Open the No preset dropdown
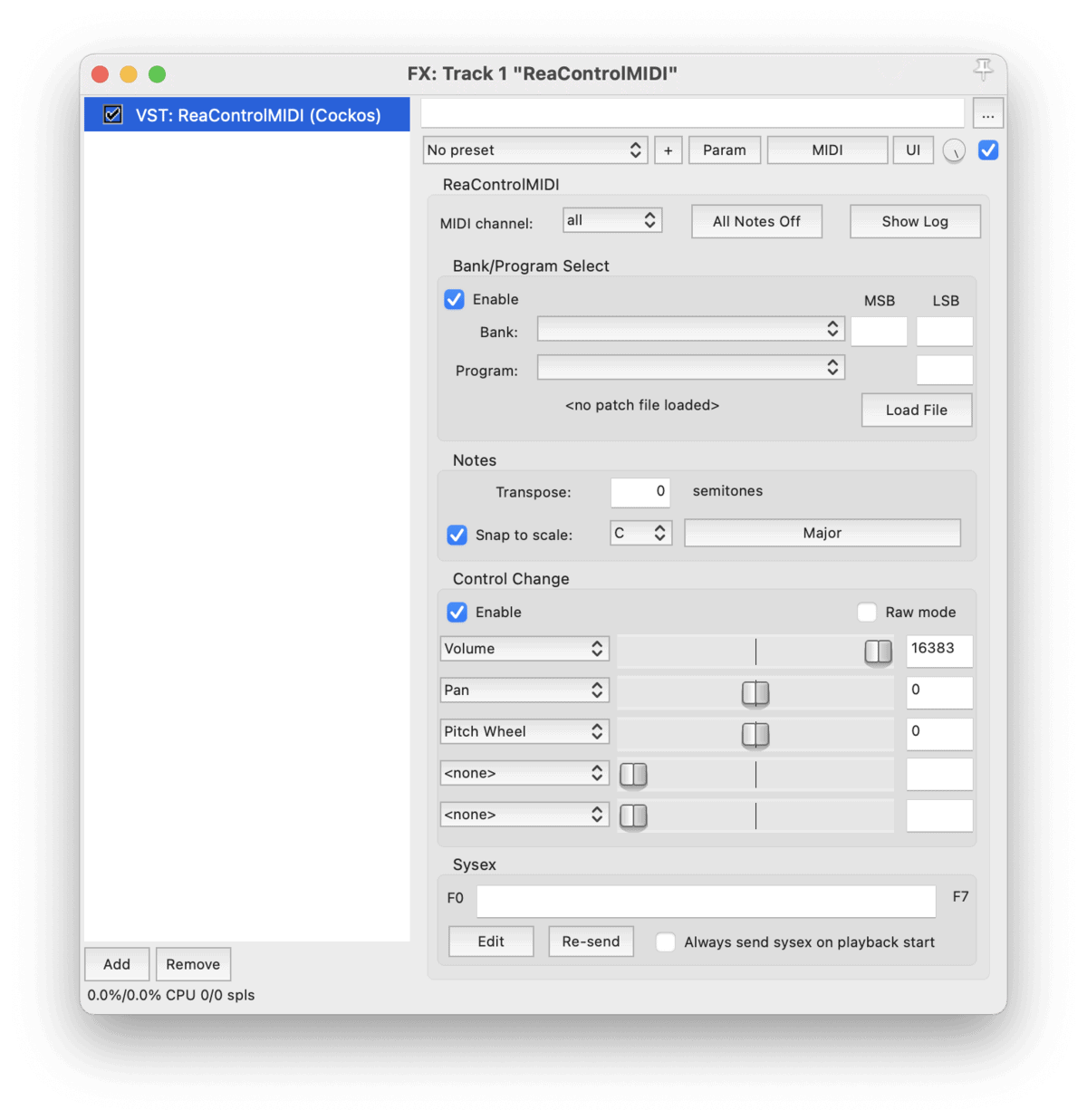 (x=535, y=150)
